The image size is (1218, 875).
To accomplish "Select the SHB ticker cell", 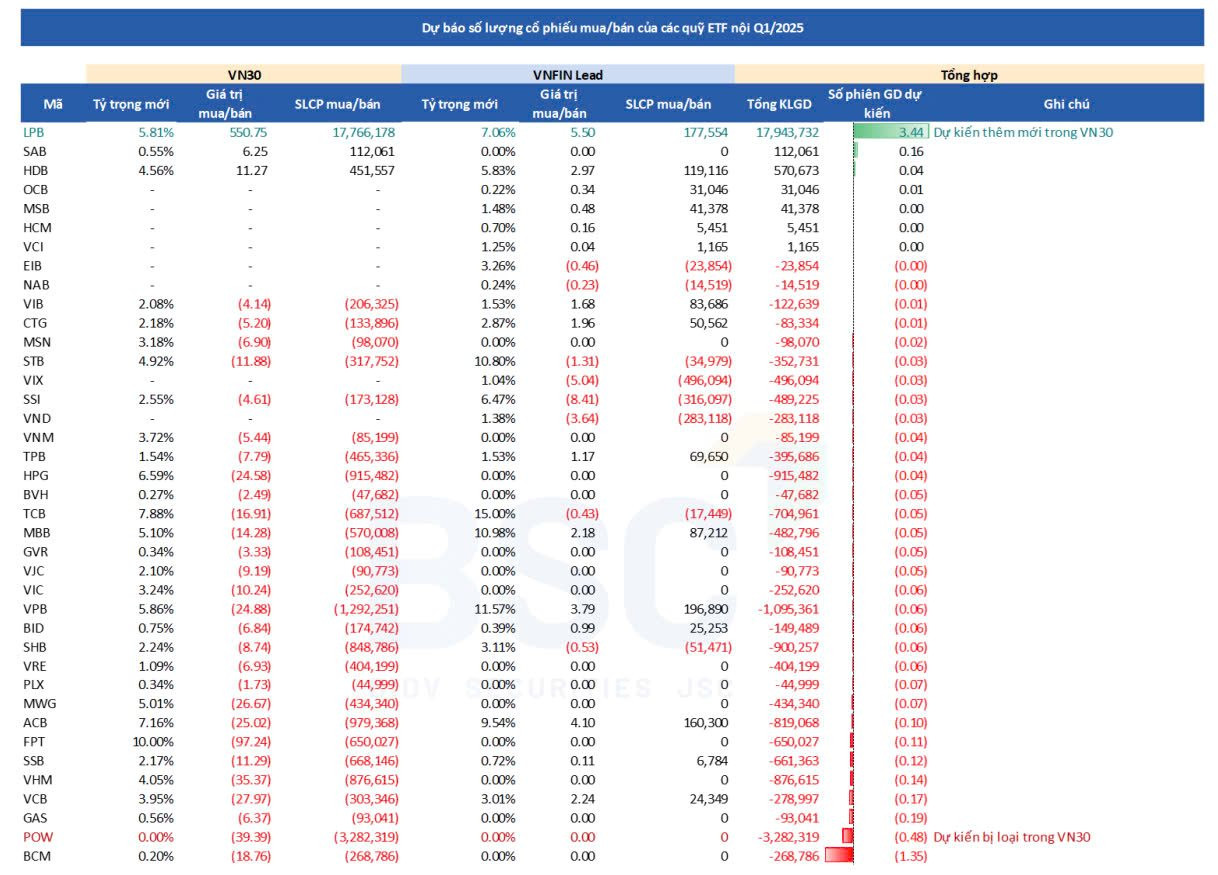I will click(x=33, y=646).
